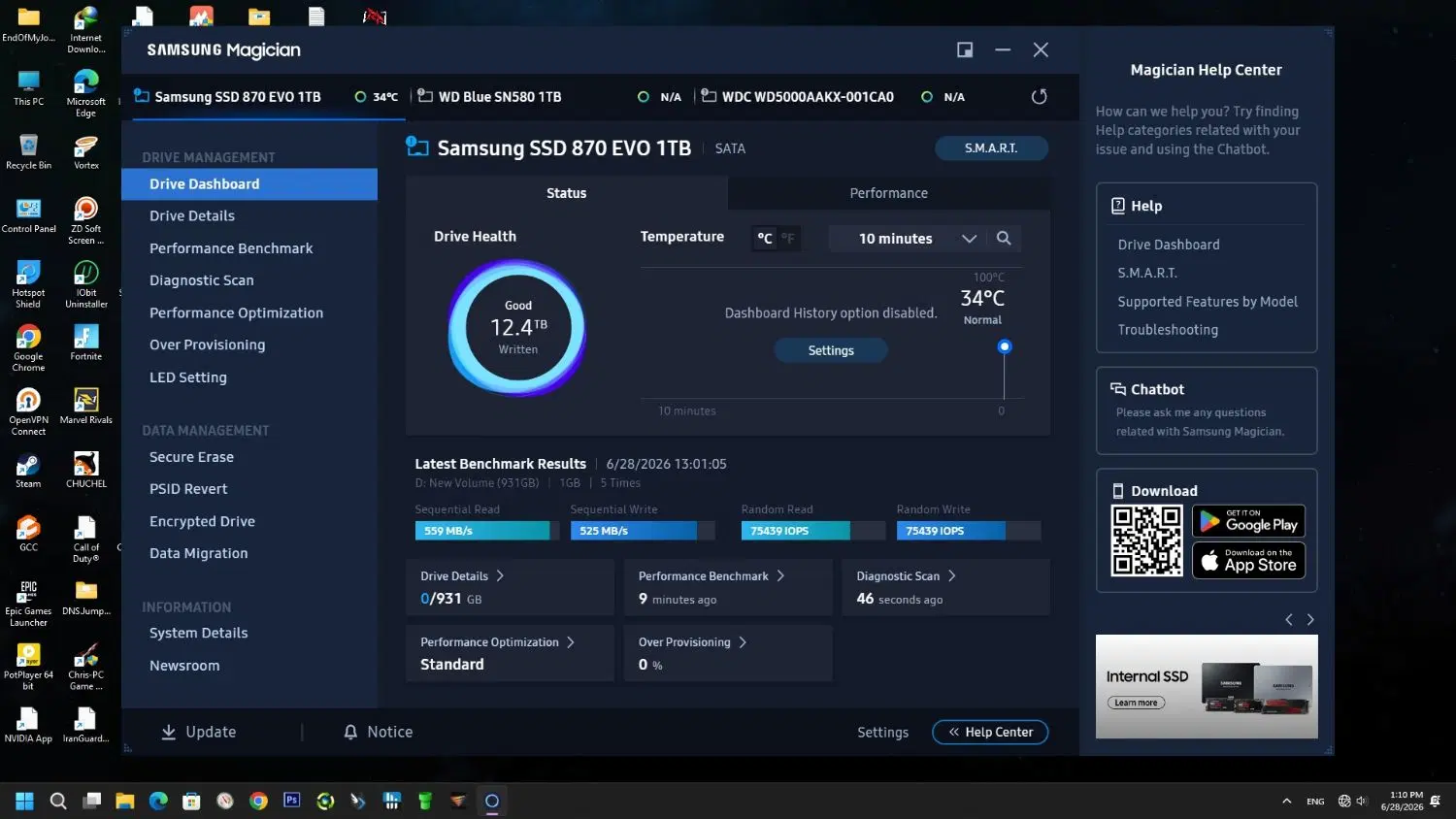
Task: Click the refresh drives icon
Action: tap(1039, 97)
